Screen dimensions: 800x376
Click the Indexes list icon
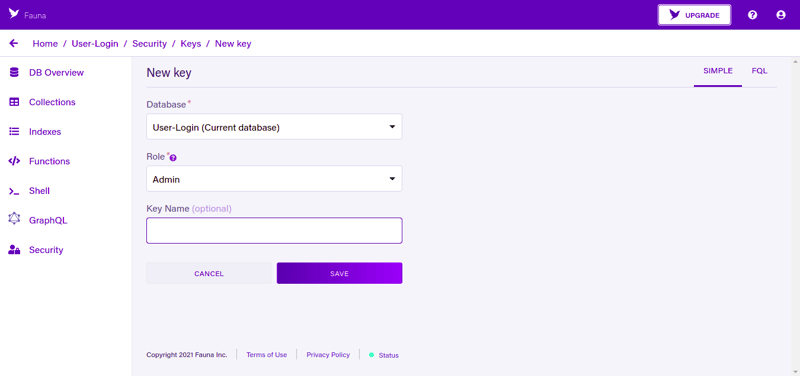[x=14, y=132]
